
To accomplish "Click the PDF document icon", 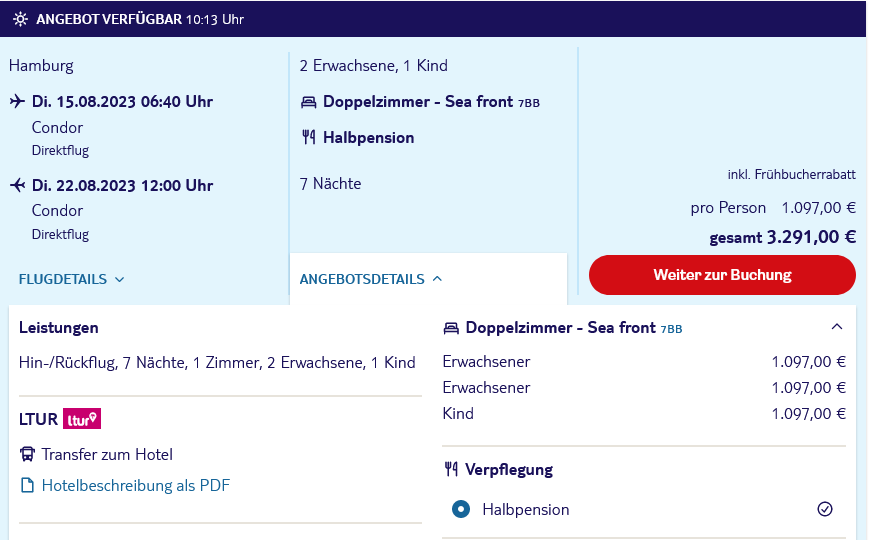I will point(27,486).
